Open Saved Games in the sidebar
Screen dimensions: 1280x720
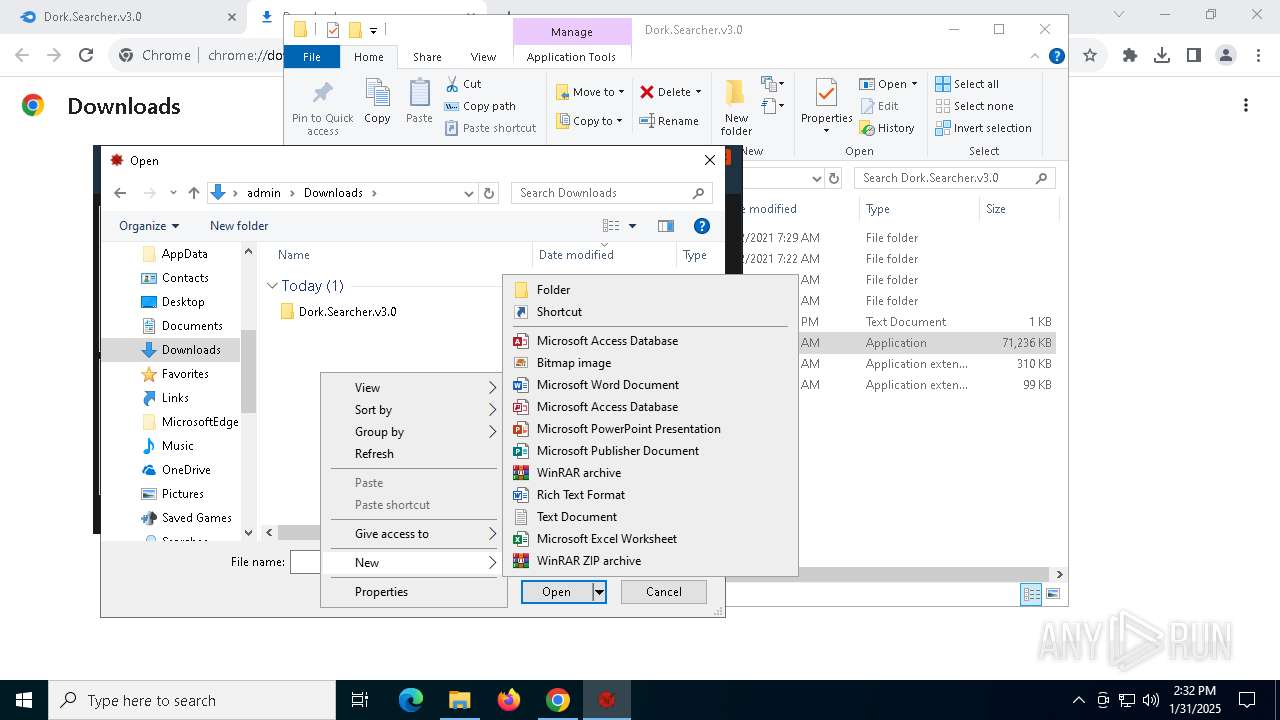point(197,518)
